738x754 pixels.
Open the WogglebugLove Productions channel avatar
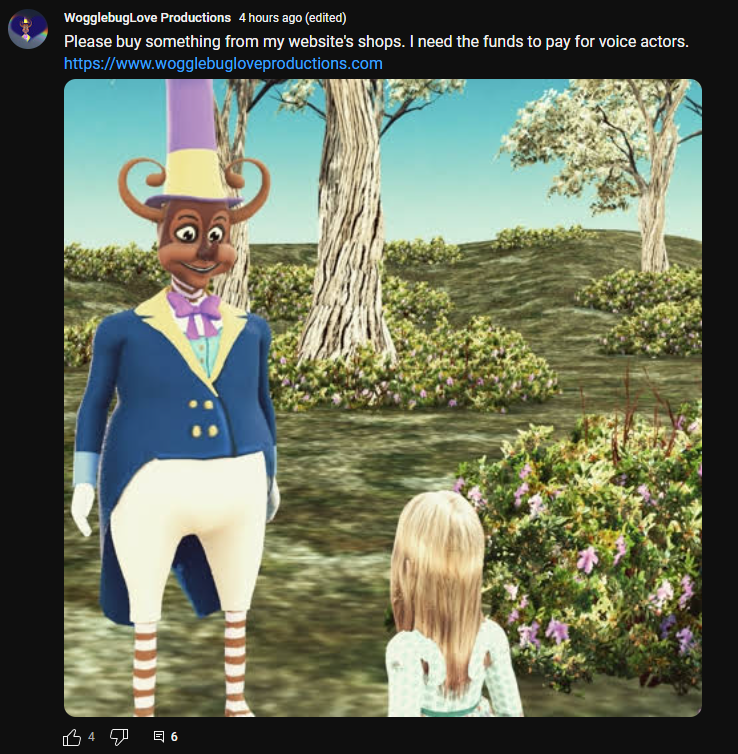(x=28, y=29)
